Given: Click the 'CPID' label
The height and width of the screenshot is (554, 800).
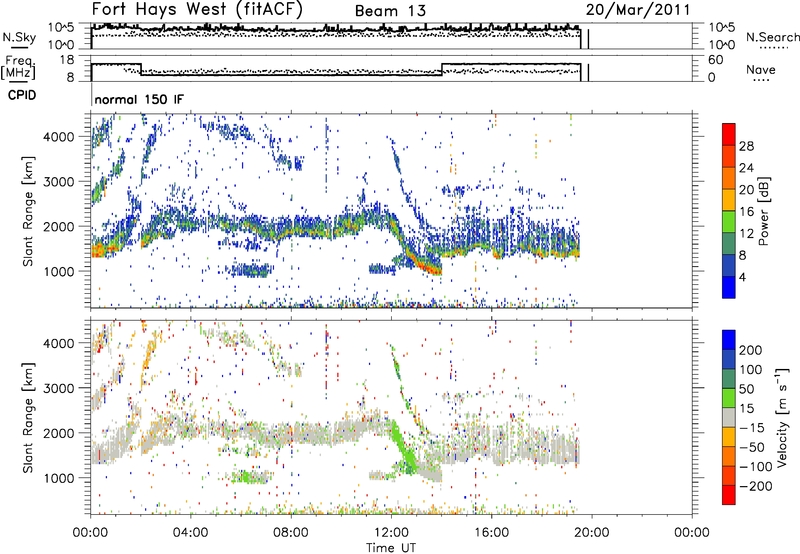Looking at the screenshot, I should coord(22,95).
